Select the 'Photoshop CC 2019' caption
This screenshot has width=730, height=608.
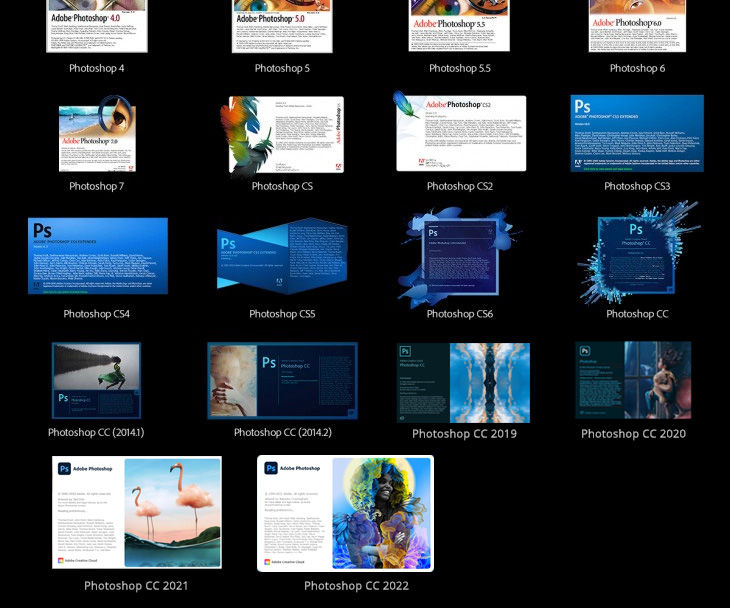(x=464, y=434)
